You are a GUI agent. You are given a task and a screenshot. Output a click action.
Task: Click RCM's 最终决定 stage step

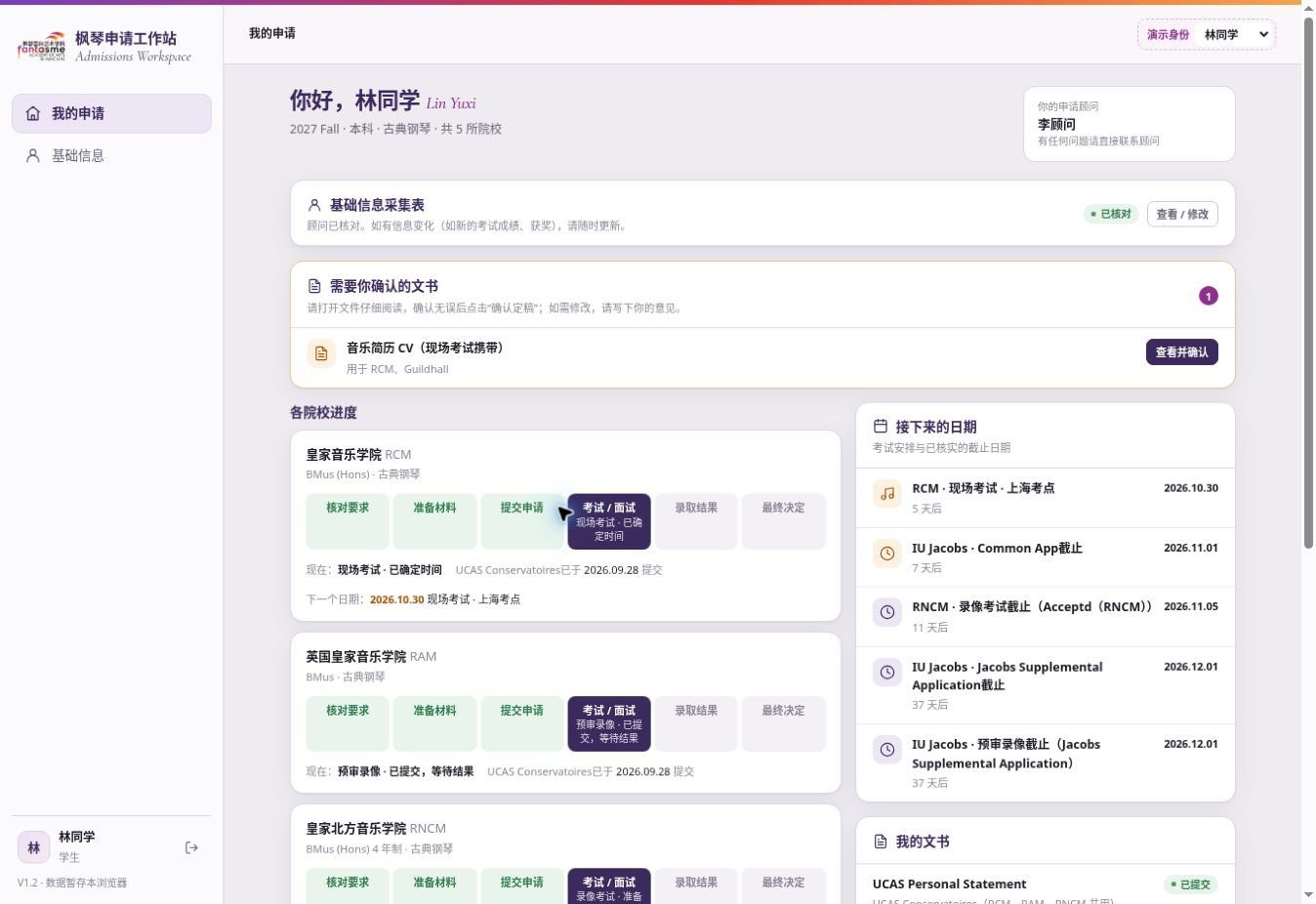[784, 521]
